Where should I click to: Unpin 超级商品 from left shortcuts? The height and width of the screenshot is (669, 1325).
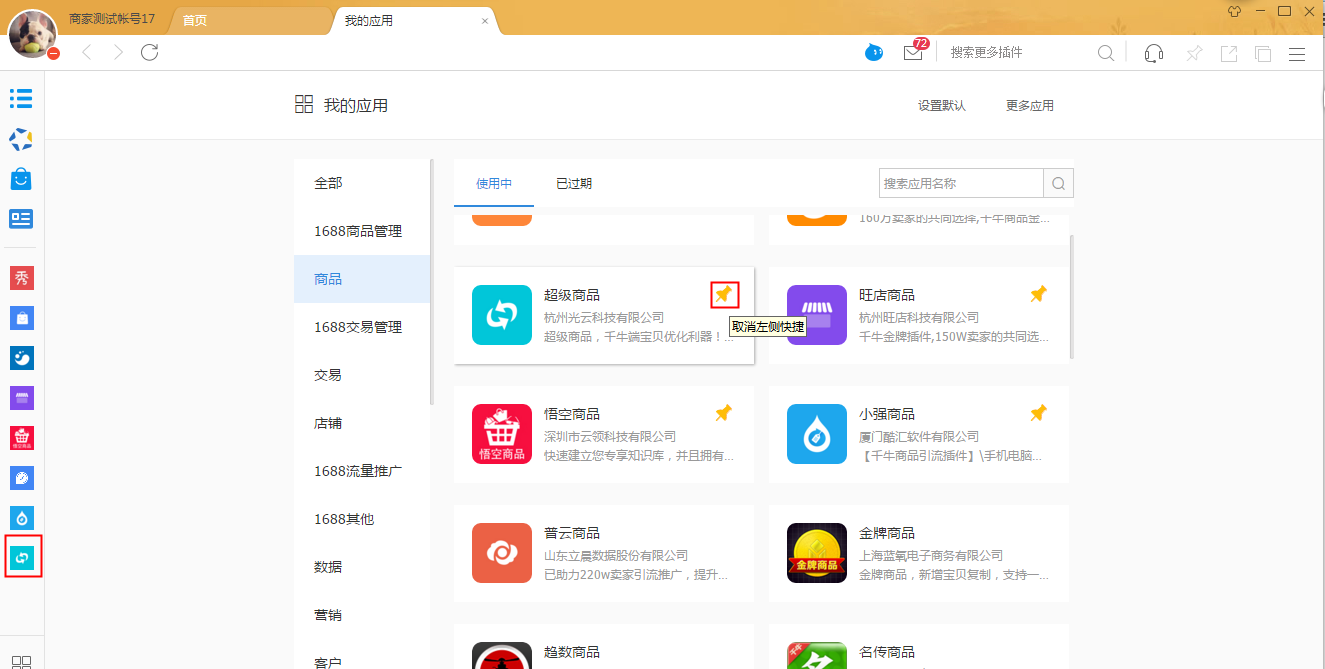(723, 294)
